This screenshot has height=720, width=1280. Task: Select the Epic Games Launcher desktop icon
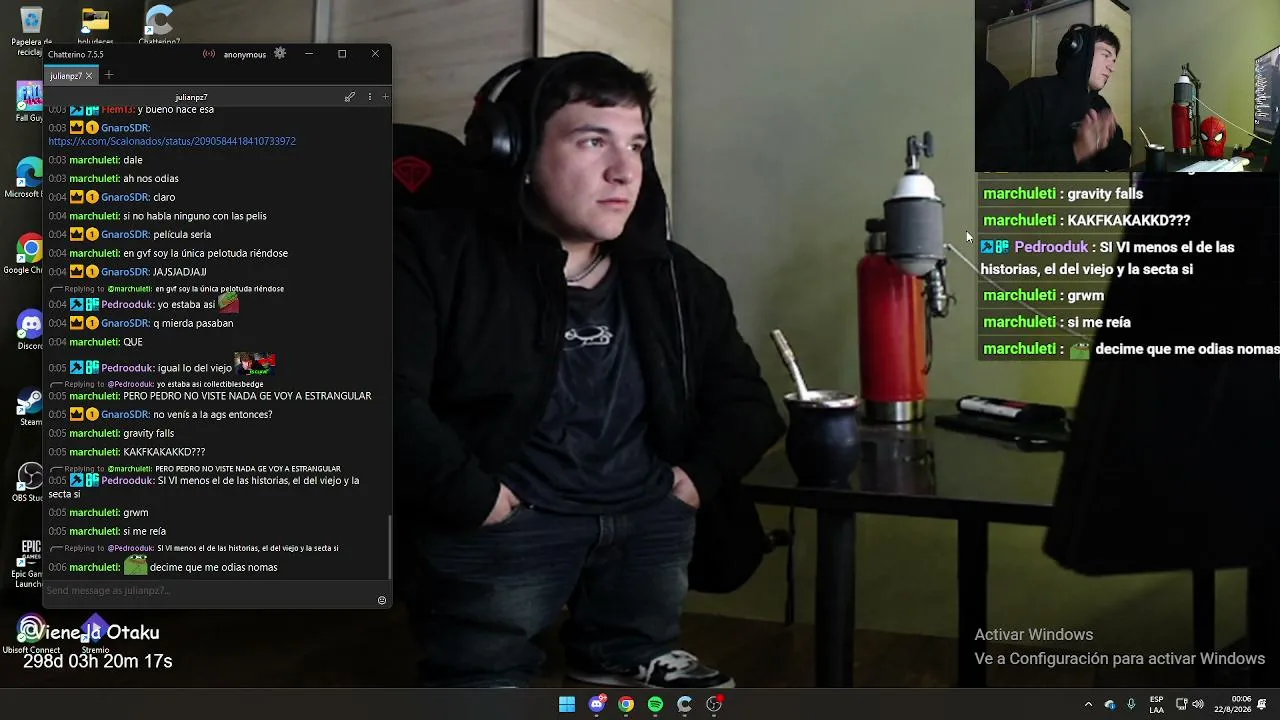29,561
